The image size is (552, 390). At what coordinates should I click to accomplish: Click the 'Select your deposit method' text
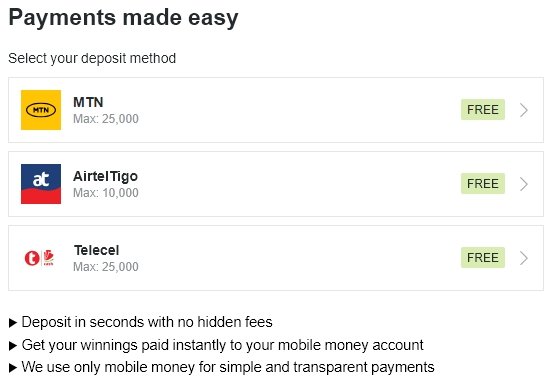pos(92,58)
